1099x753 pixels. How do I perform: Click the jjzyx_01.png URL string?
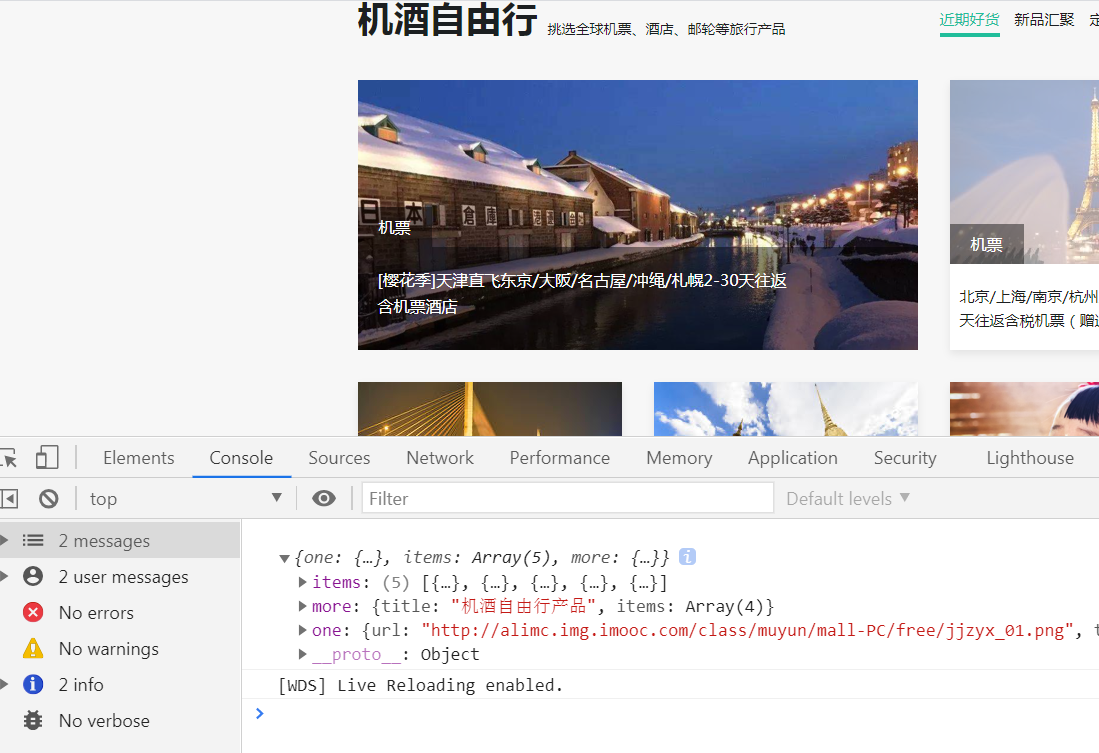(x=748, y=630)
